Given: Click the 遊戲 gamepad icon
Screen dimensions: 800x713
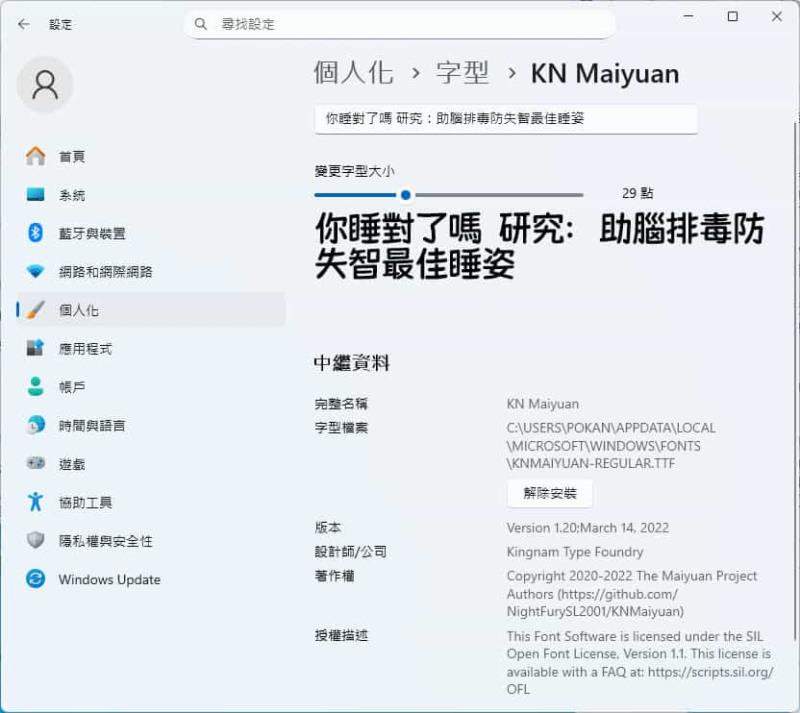Looking at the screenshot, I should (35, 464).
